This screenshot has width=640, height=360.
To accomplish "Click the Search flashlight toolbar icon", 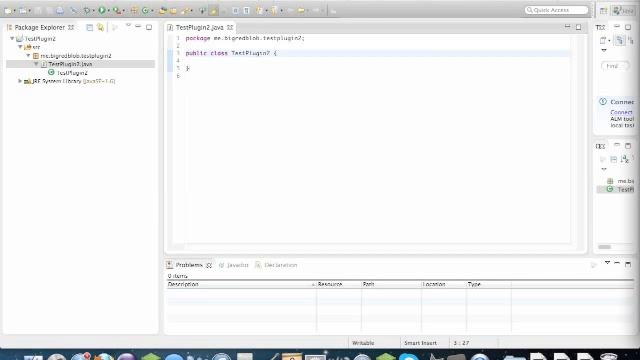I will pyautogui.click(x=186, y=10).
